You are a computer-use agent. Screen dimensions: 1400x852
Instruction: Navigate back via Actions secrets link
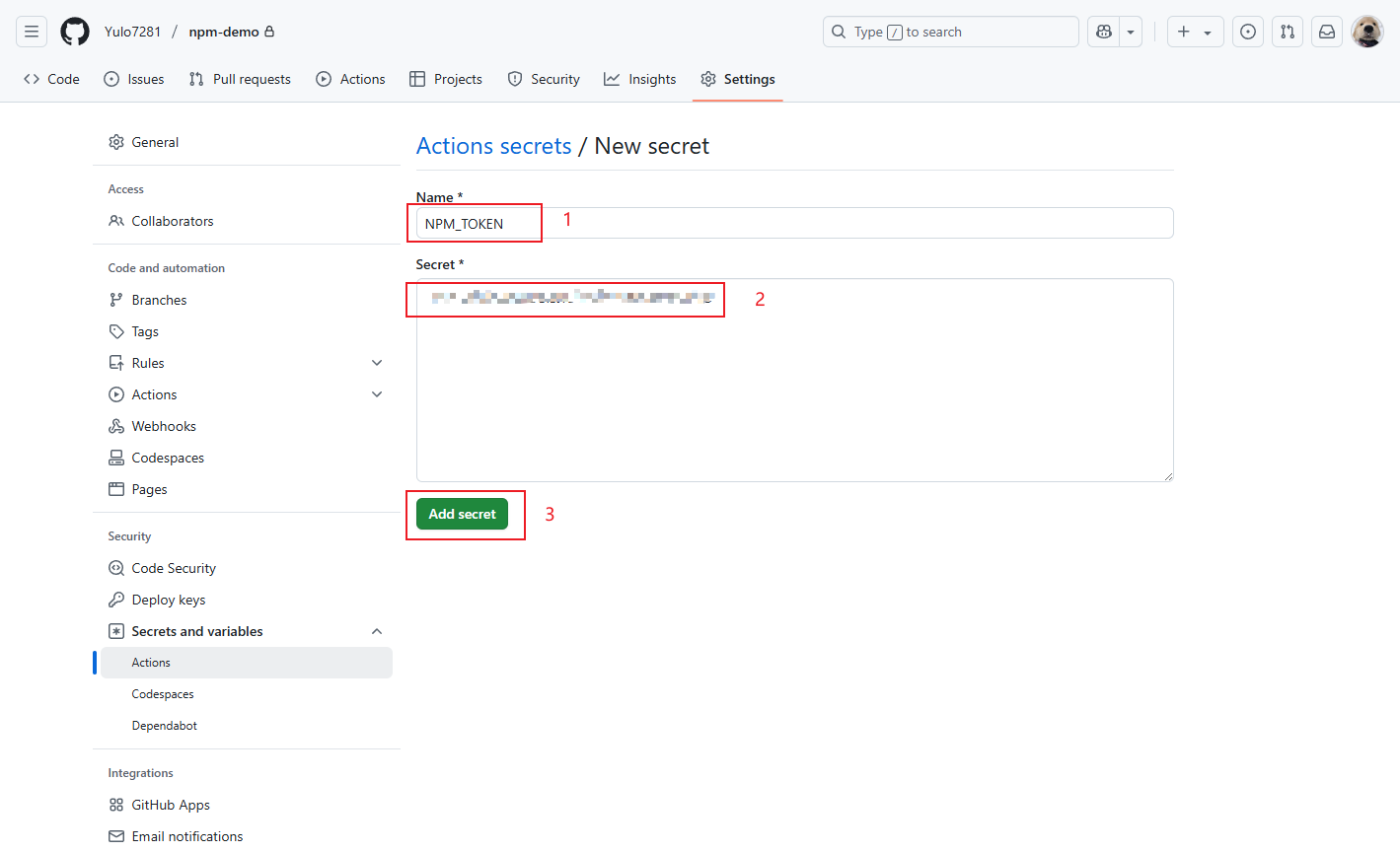[493, 145]
